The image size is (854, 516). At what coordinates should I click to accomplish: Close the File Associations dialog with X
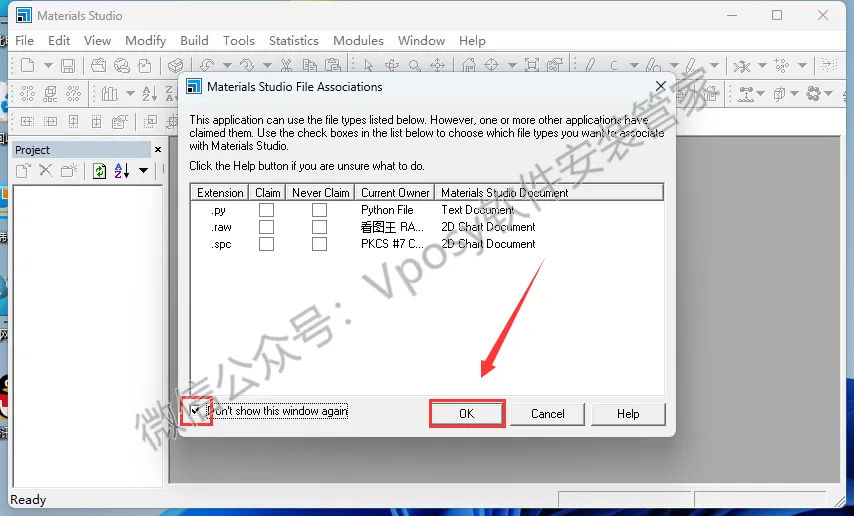[661, 86]
